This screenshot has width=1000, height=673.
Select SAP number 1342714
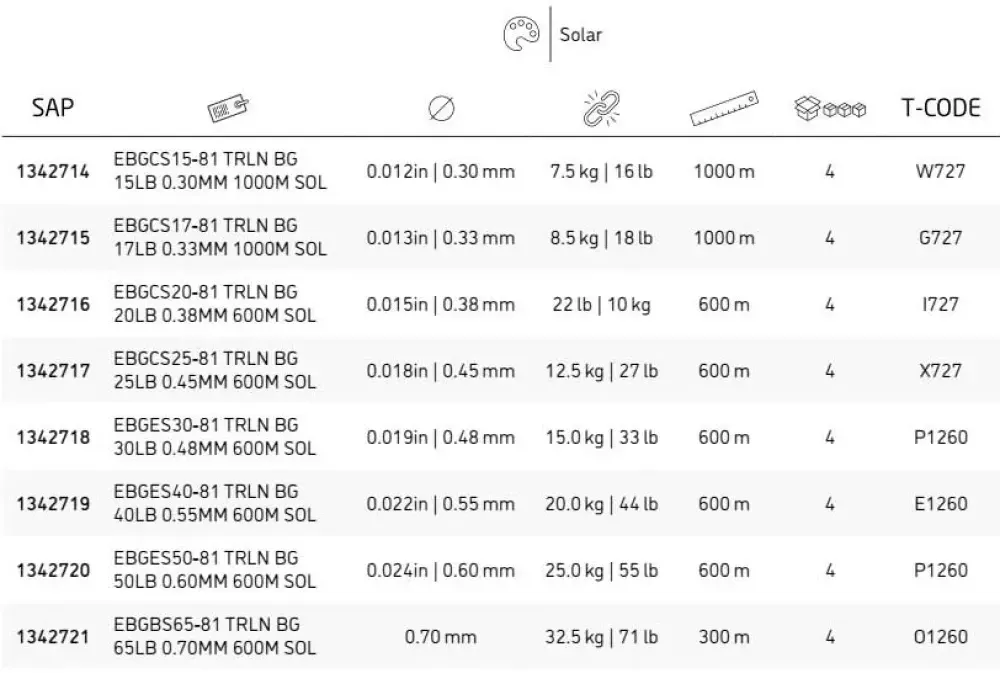coord(53,172)
